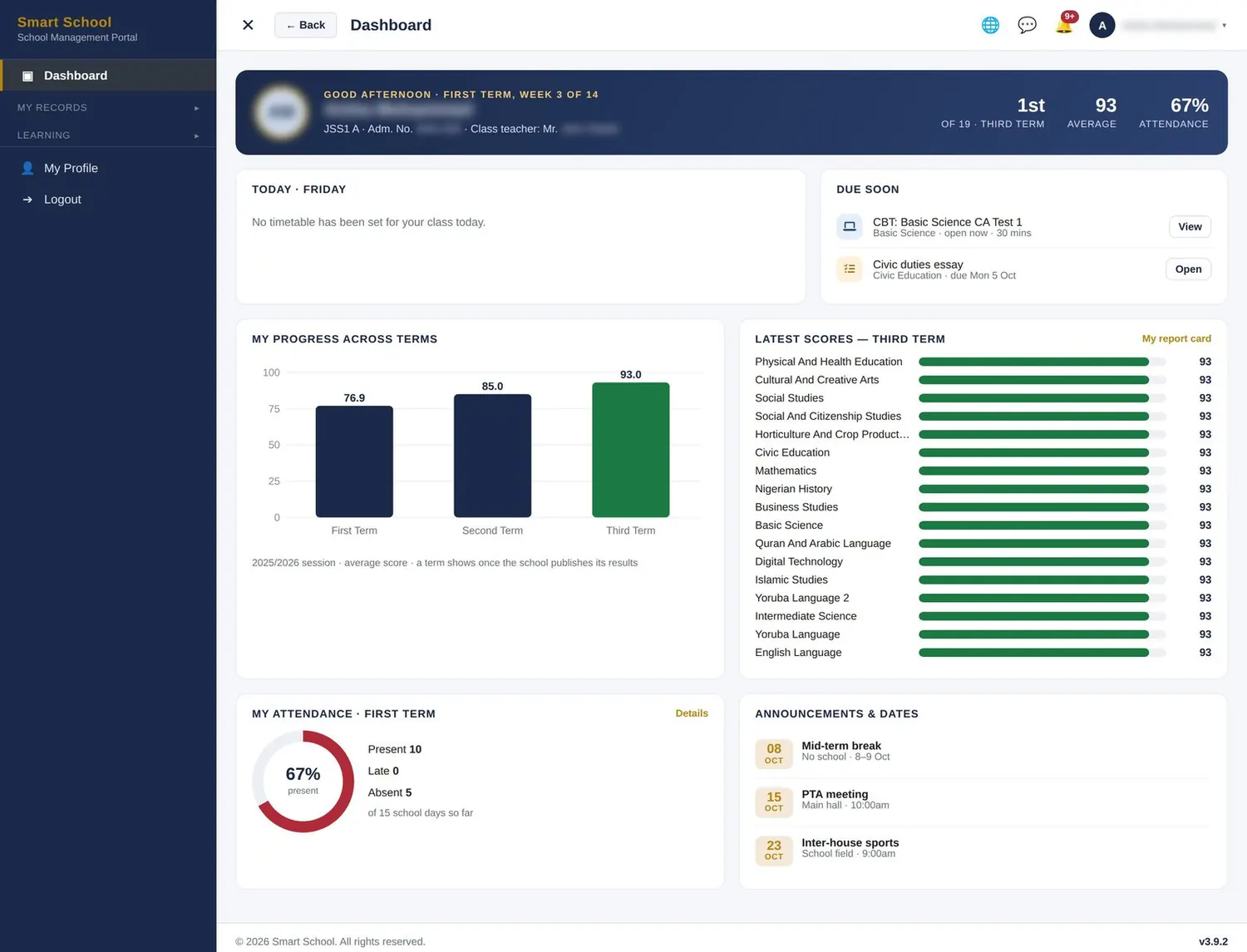Click the Islamic Studies subject row
This screenshot has width=1247, height=952.
(983, 580)
